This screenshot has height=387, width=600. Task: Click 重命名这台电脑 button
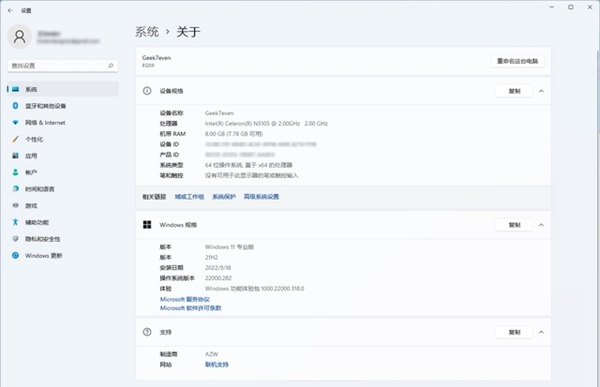coord(517,61)
